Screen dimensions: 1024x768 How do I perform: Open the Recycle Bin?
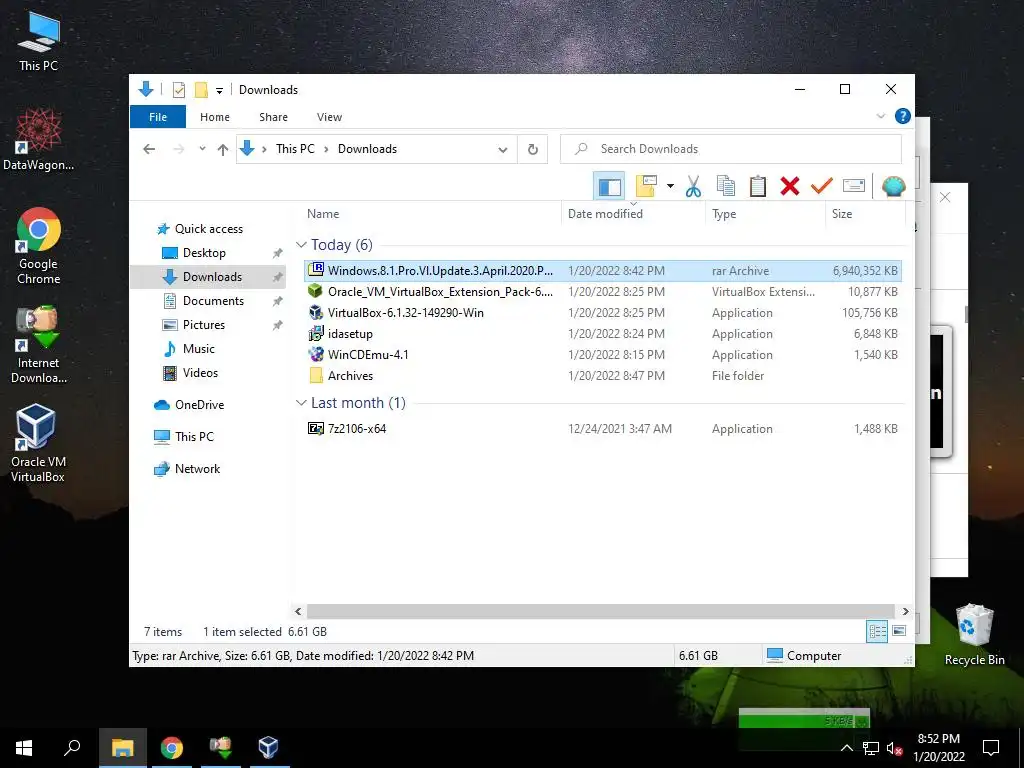click(x=974, y=635)
